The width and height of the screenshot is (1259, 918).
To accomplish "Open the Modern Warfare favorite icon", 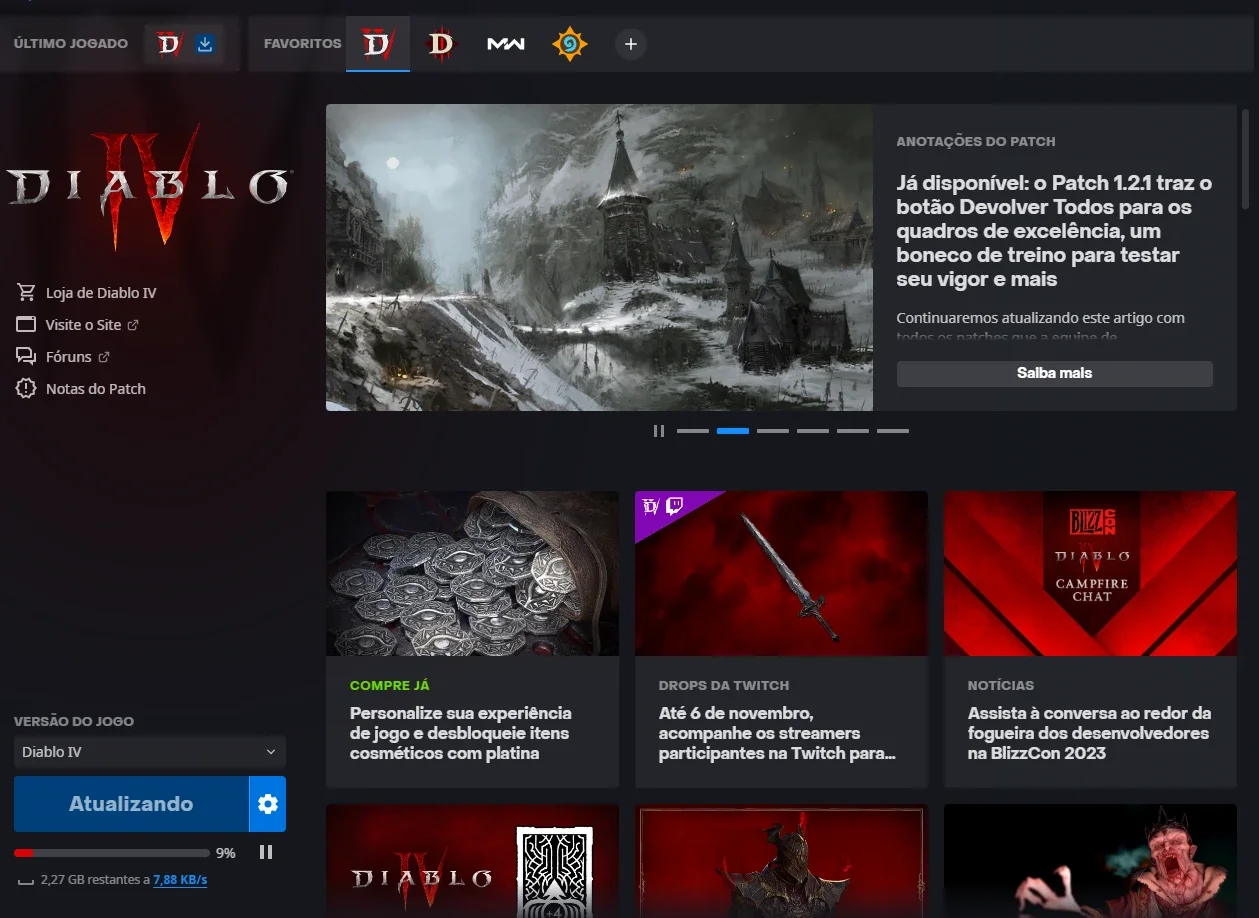I will (506, 44).
